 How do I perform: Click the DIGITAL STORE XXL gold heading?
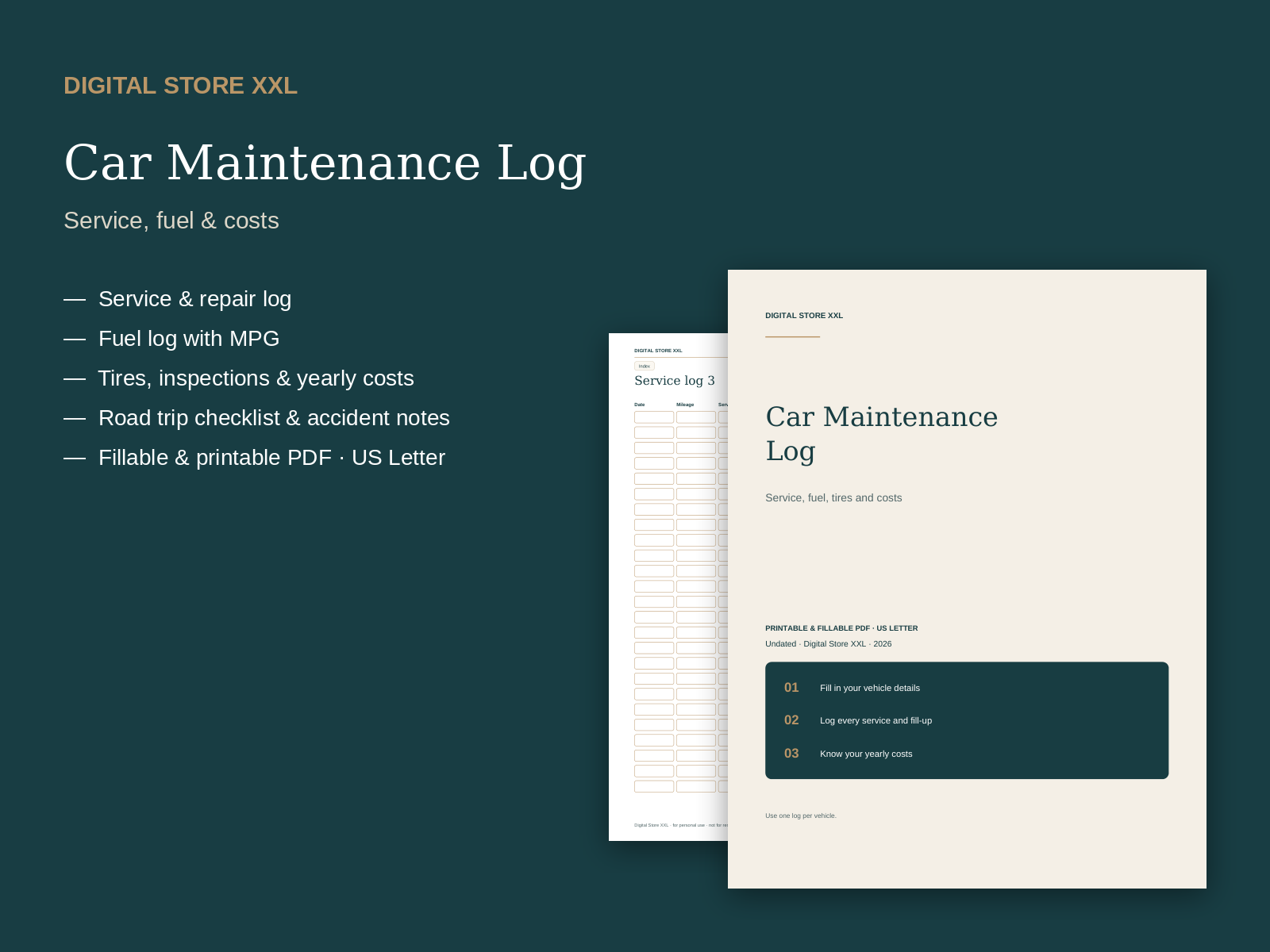click(180, 86)
